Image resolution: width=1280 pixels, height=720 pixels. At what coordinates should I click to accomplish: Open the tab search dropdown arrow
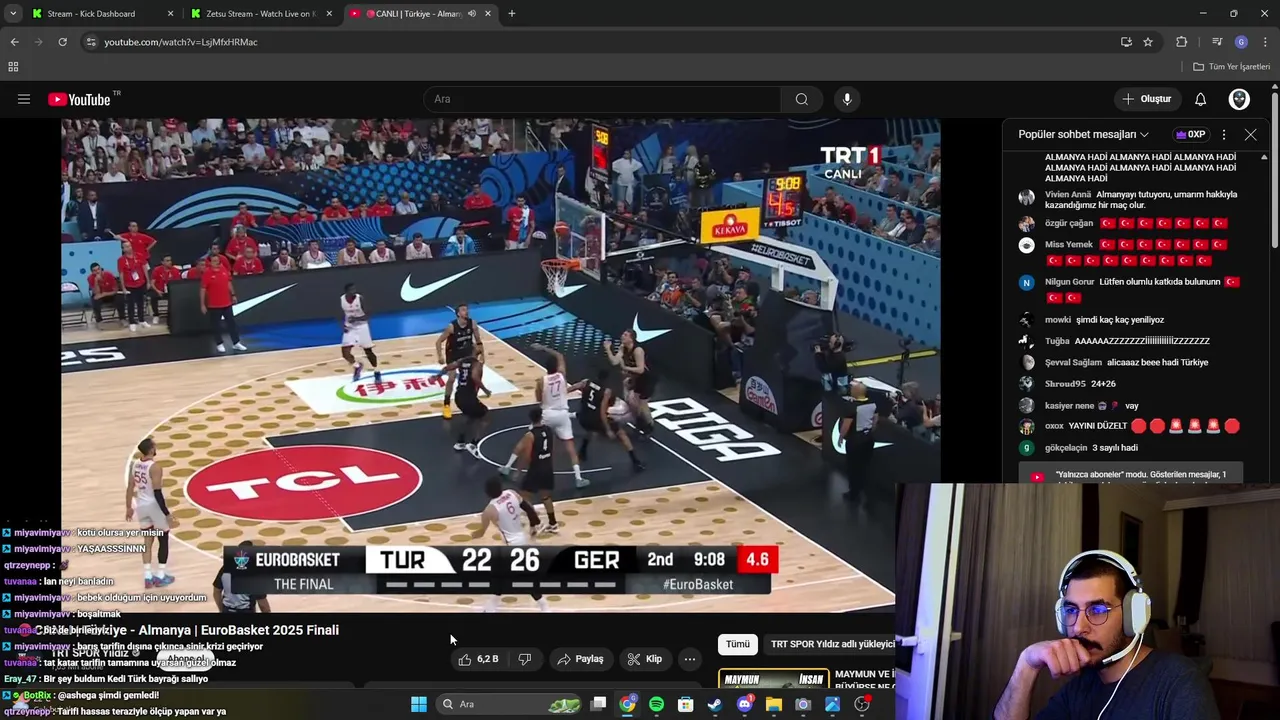(x=13, y=14)
